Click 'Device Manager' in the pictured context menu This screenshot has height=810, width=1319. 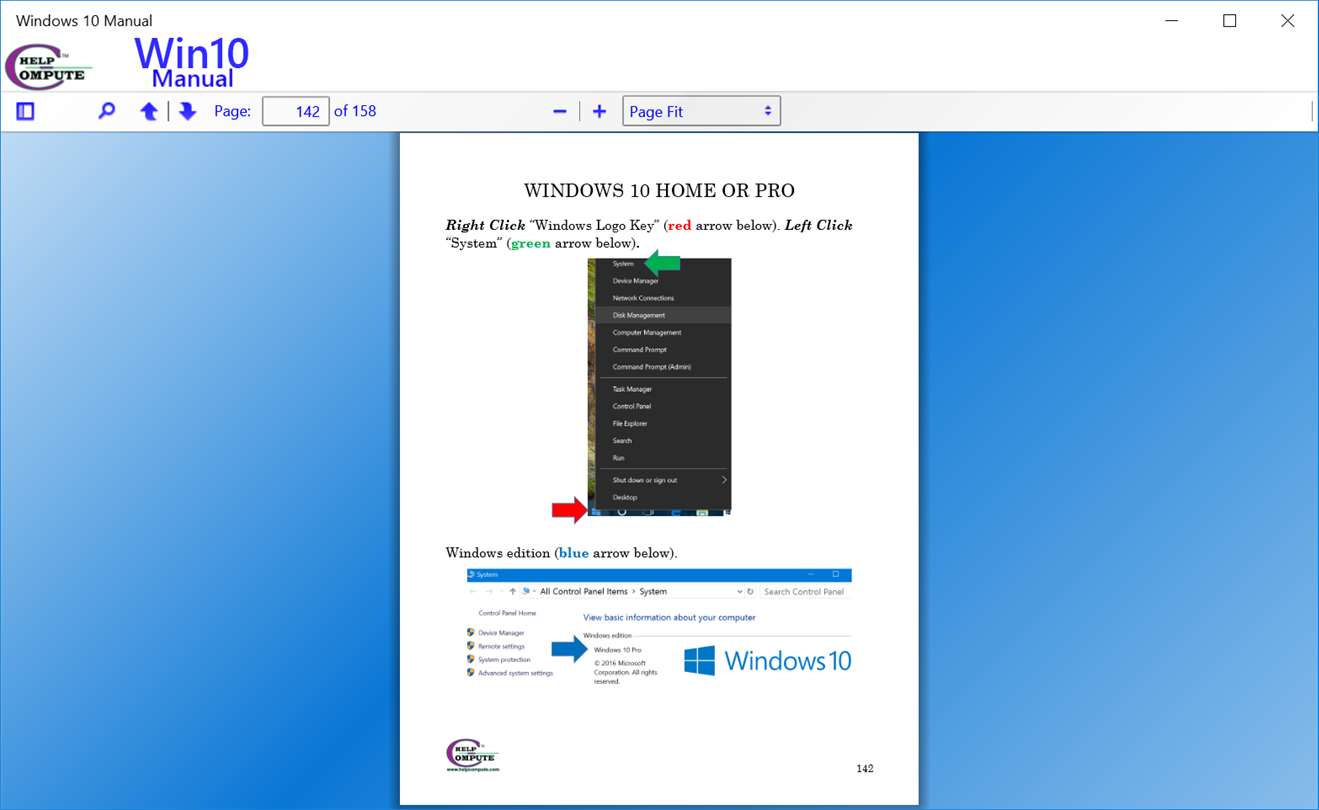tap(636, 281)
